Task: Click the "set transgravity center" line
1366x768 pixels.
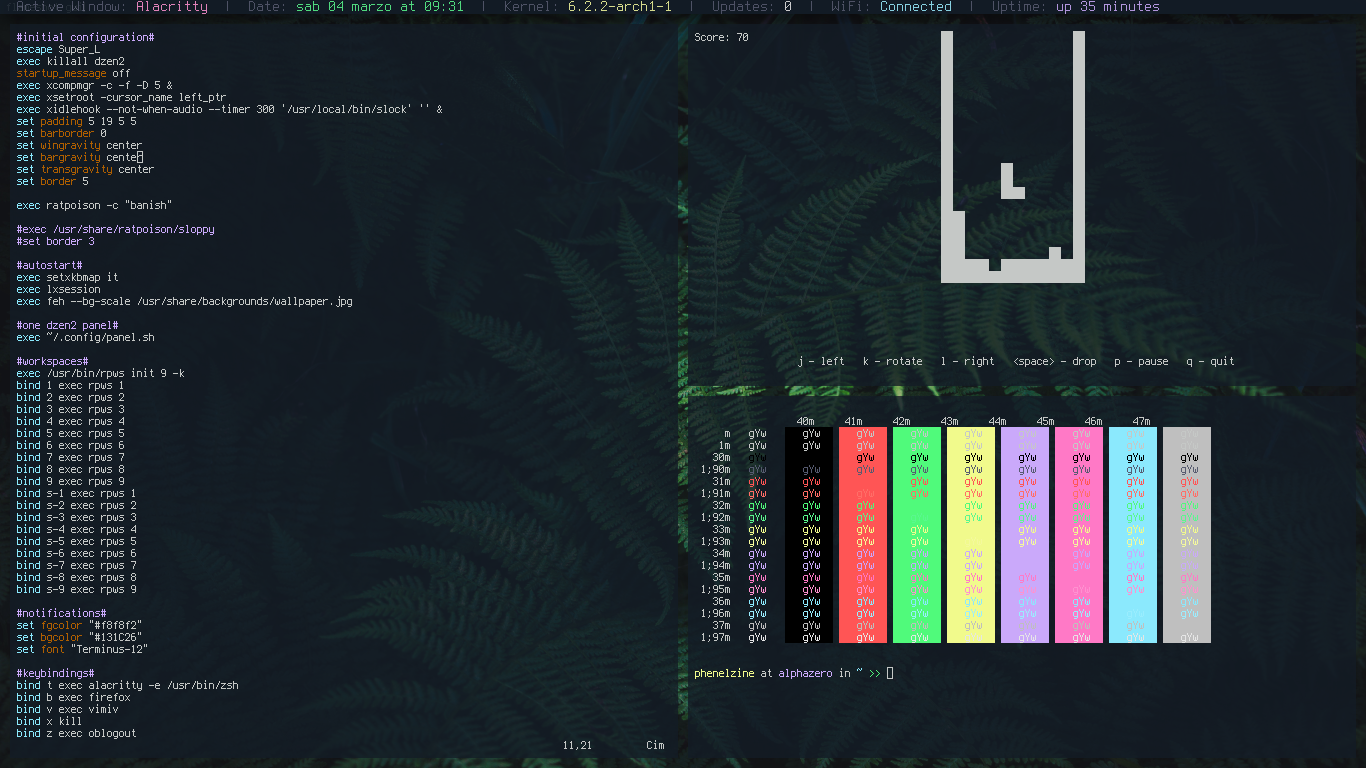Action: 85,169
